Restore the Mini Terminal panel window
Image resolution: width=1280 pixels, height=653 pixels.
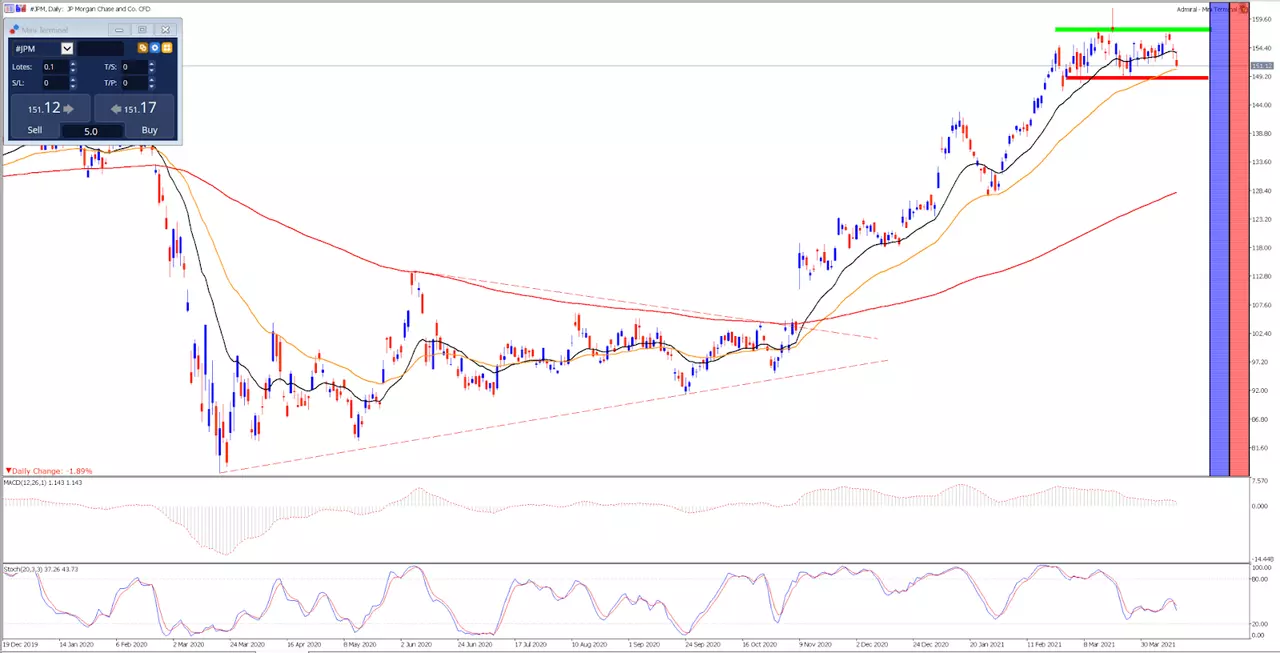(142, 30)
